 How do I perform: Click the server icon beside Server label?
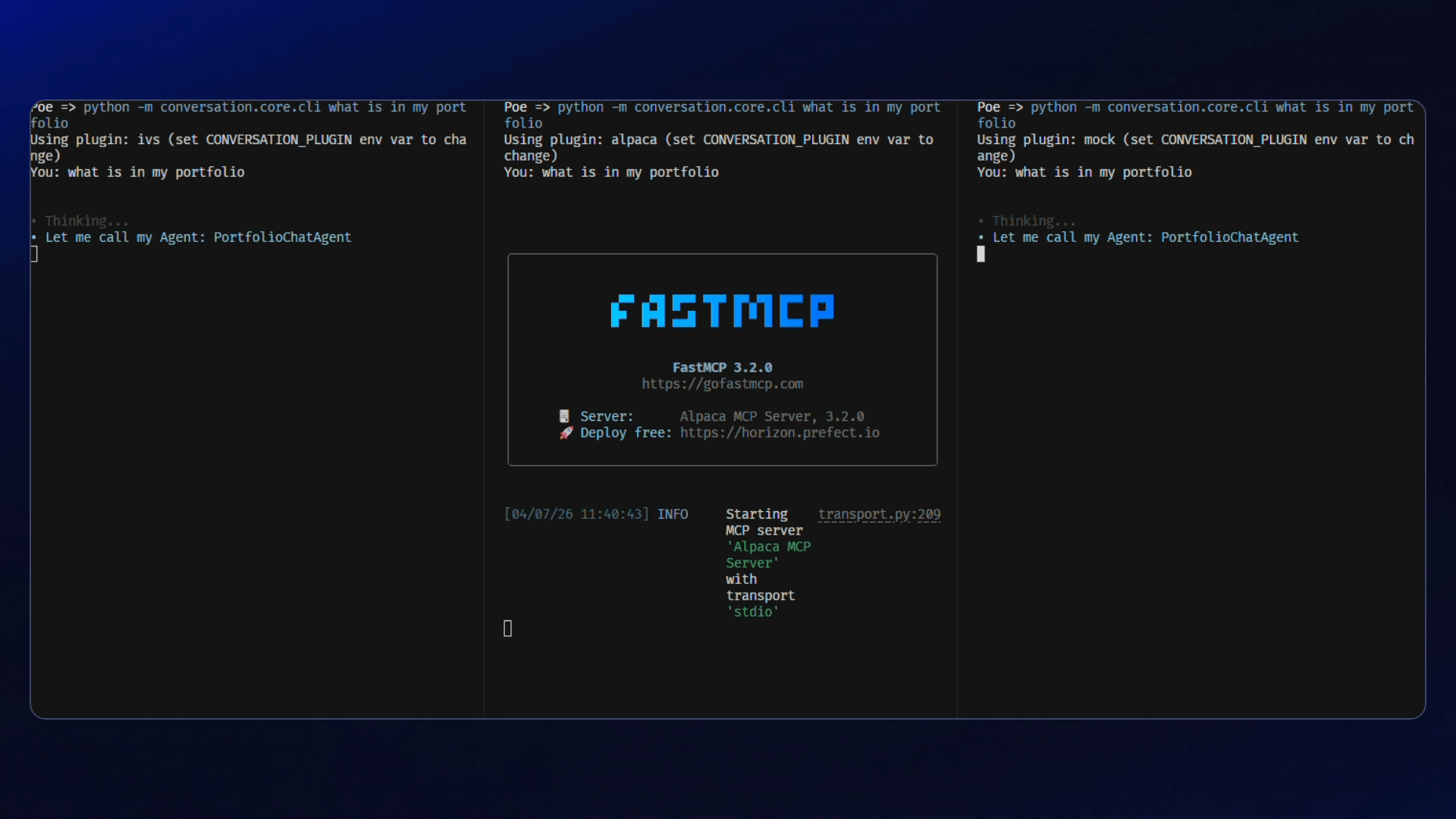(x=564, y=416)
